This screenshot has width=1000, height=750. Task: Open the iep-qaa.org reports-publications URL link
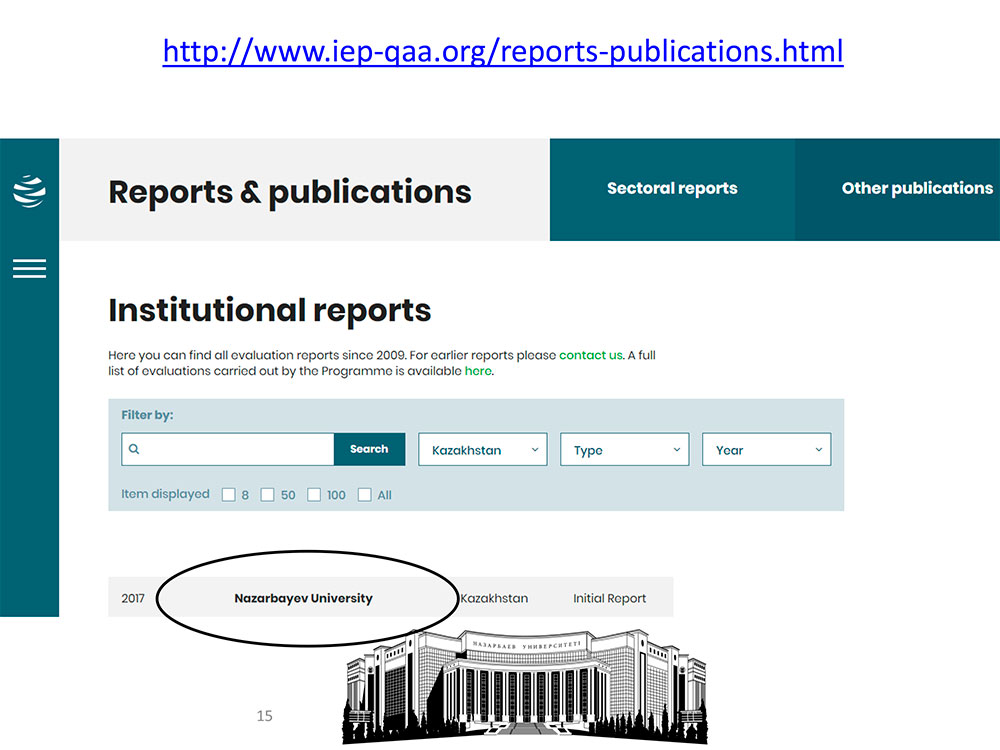tap(503, 51)
